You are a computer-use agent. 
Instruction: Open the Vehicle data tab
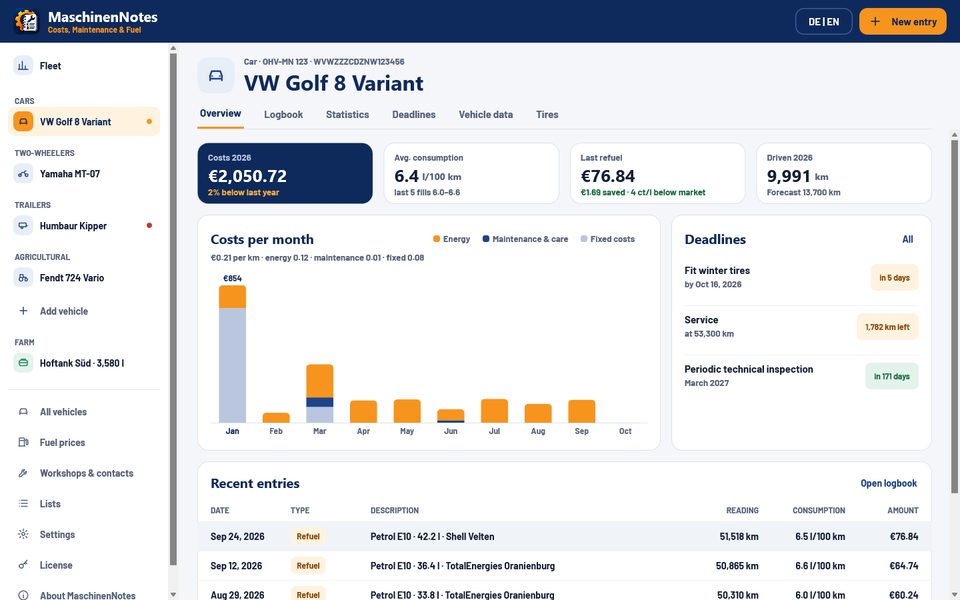pos(486,114)
